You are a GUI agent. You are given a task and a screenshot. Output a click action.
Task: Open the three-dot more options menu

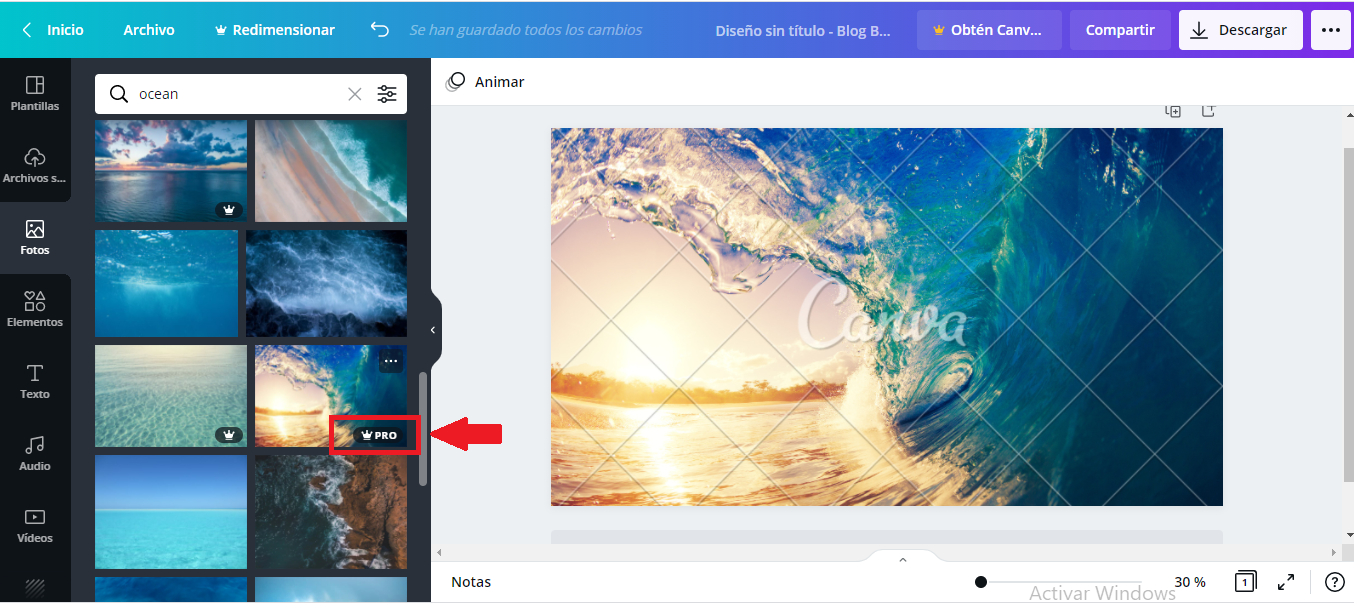[1330, 30]
